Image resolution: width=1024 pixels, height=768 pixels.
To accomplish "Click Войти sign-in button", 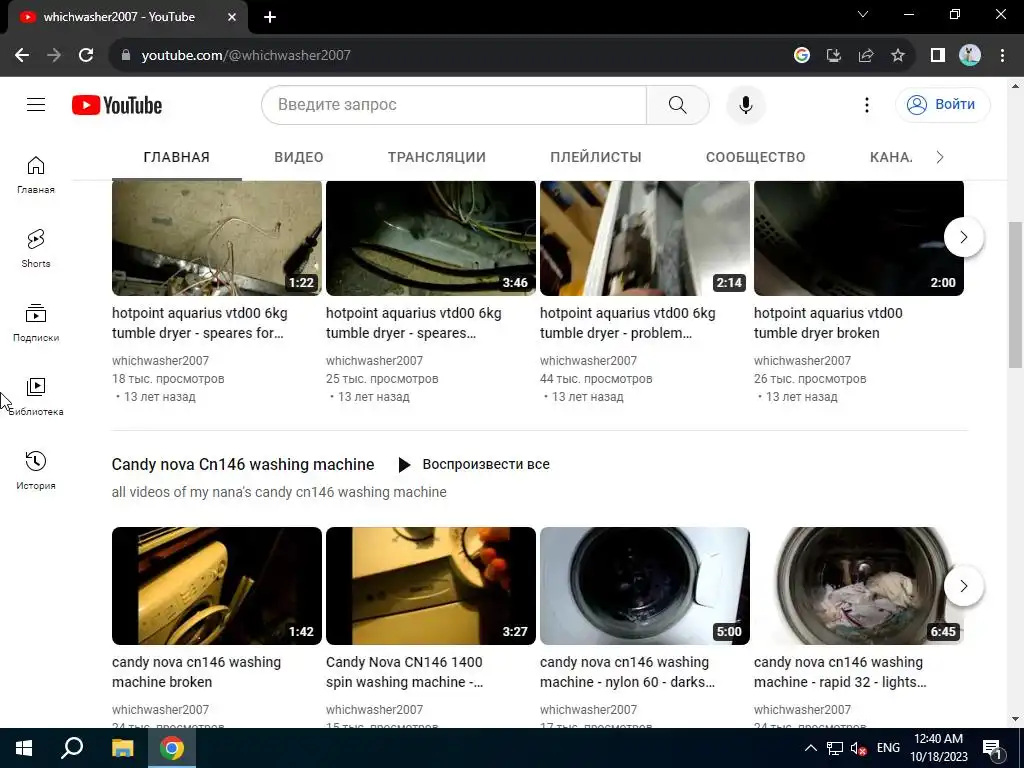I will point(942,104).
